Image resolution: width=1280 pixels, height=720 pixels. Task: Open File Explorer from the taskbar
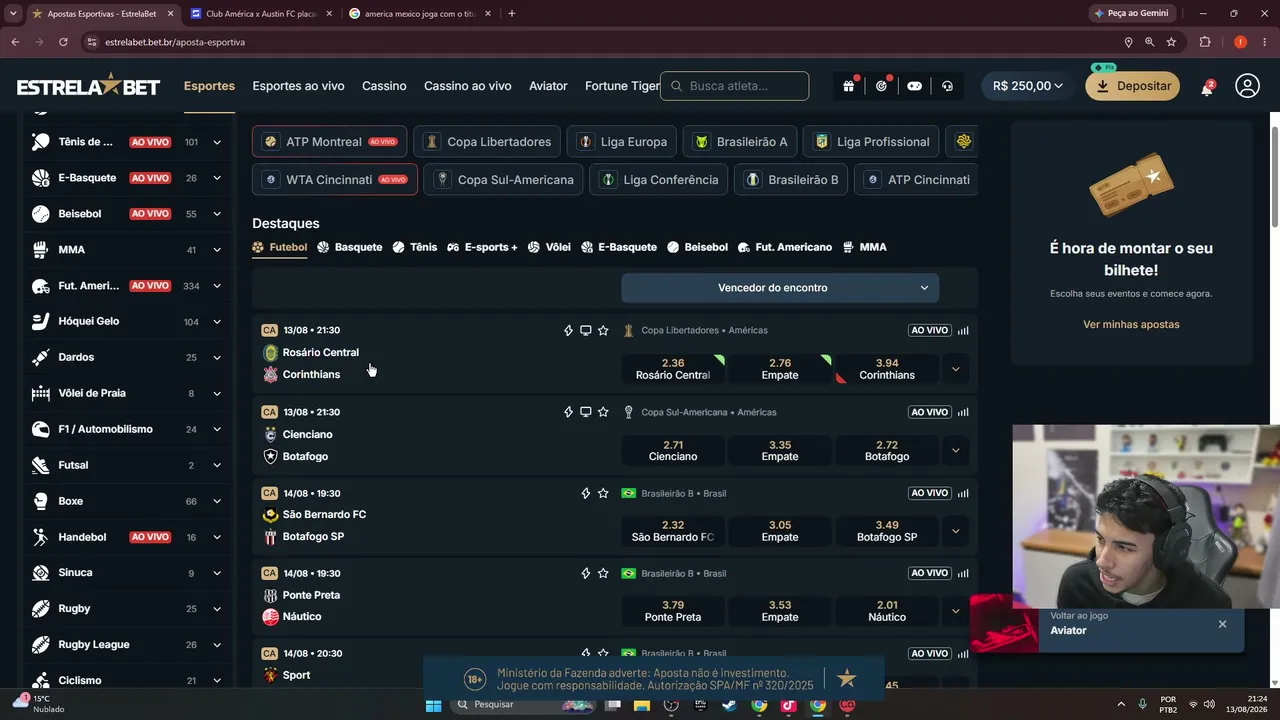[x=642, y=705]
